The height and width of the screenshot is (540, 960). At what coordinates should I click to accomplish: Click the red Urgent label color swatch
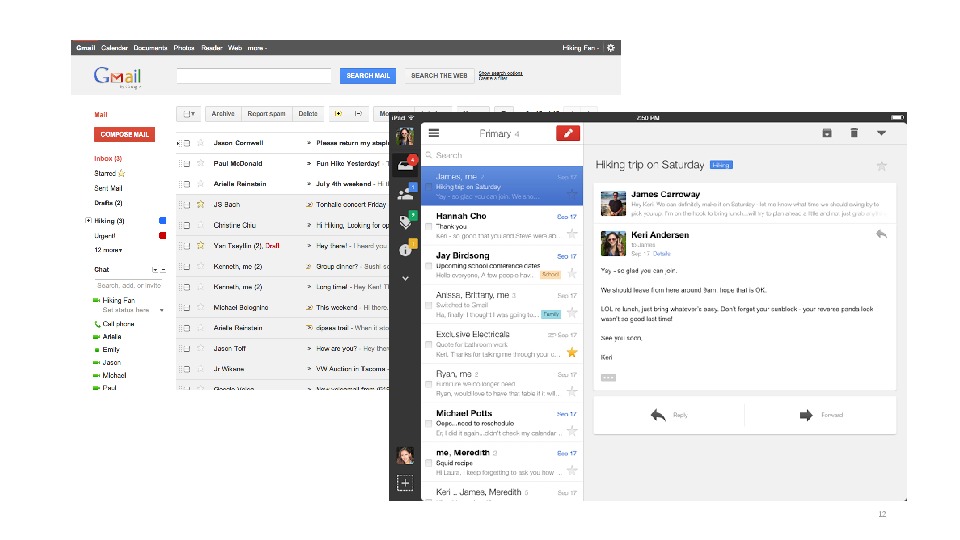pos(162,235)
